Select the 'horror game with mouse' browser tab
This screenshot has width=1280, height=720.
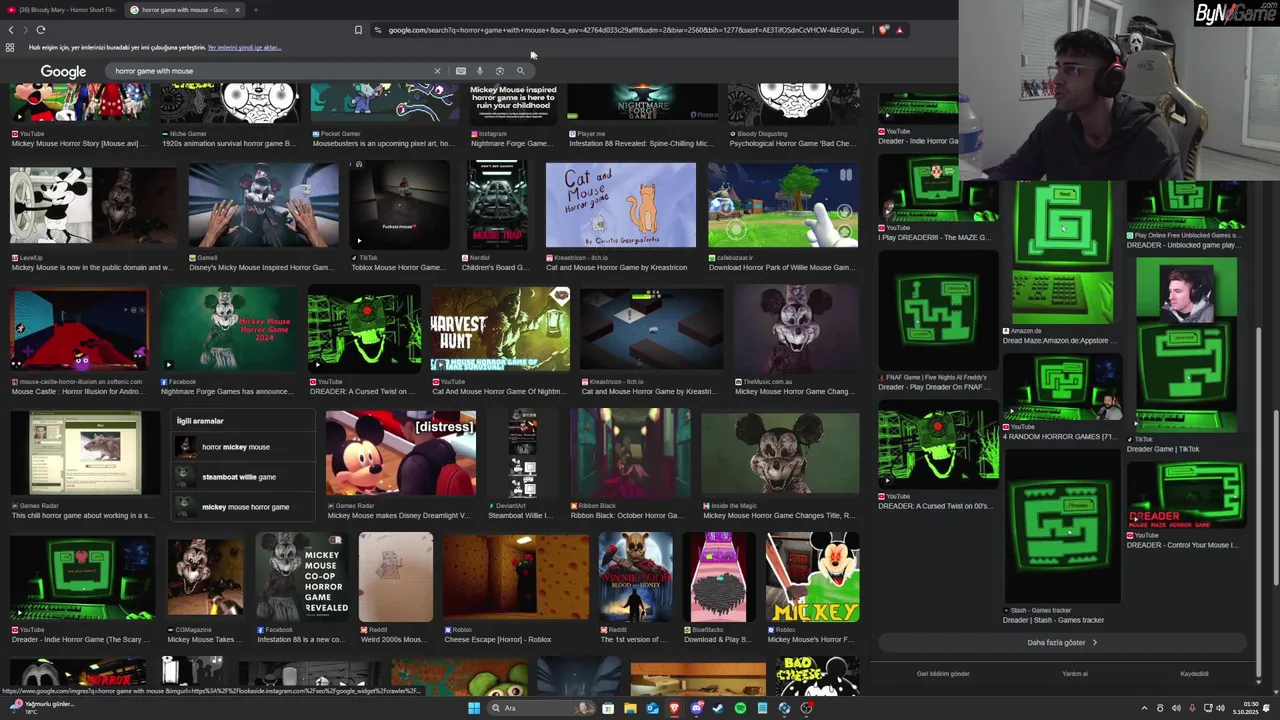[186, 10]
